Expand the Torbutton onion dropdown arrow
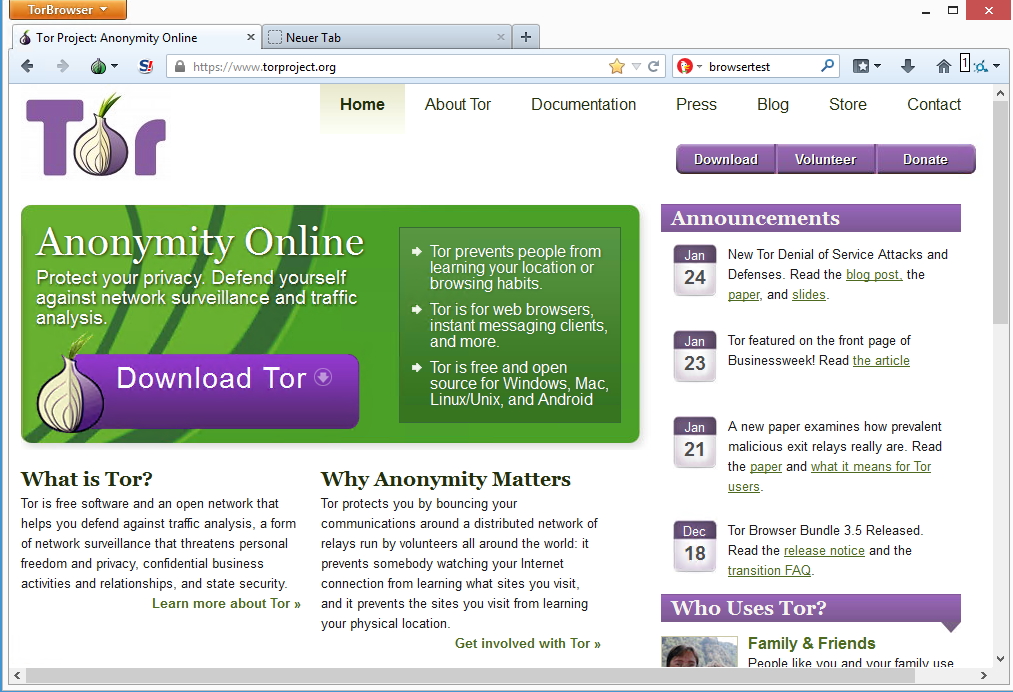This screenshot has height=692, width=1013. pos(114,66)
